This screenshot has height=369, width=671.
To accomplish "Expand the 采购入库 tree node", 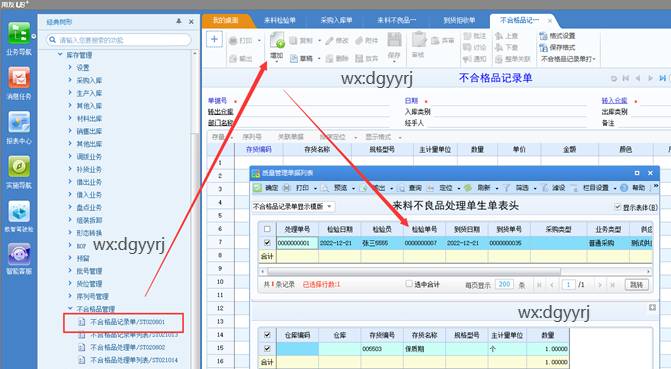I will pyautogui.click(x=70, y=80).
